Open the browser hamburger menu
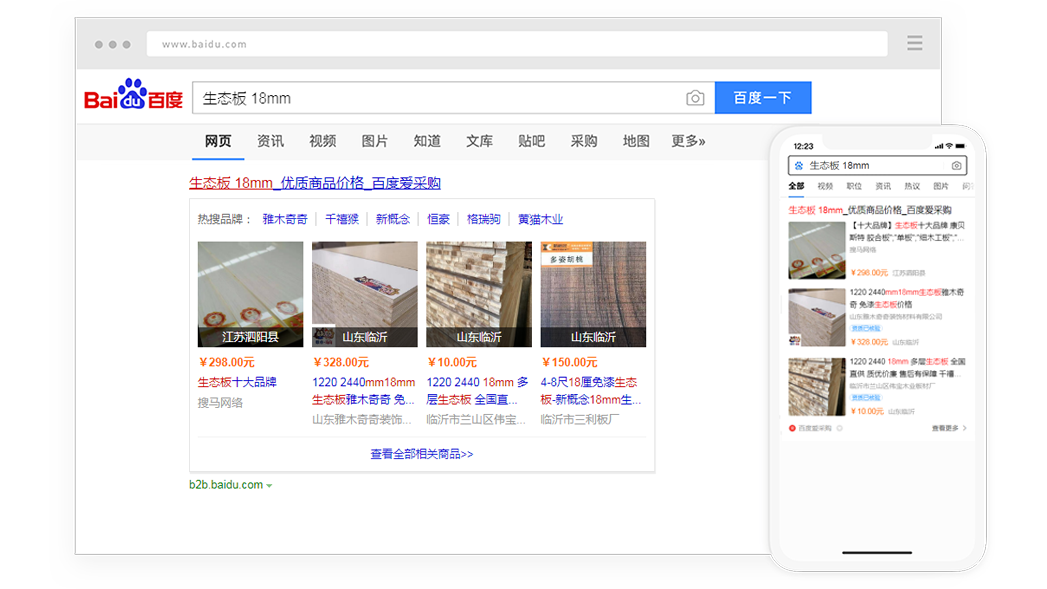The width and height of the screenshot is (1047, 589). pyautogui.click(x=915, y=43)
